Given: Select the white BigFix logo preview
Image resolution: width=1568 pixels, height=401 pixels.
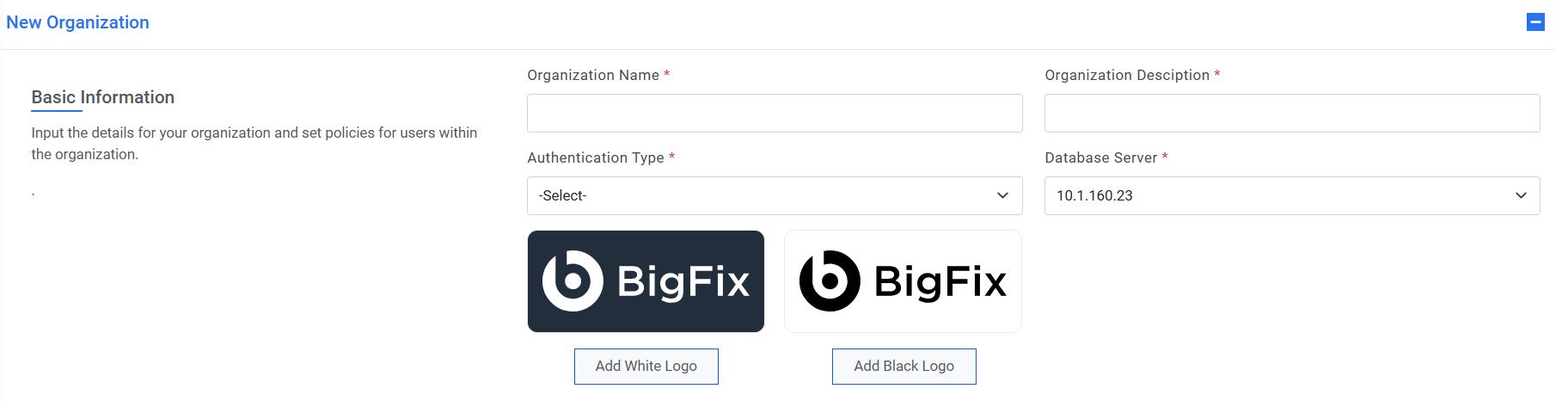Looking at the screenshot, I should tap(646, 281).
